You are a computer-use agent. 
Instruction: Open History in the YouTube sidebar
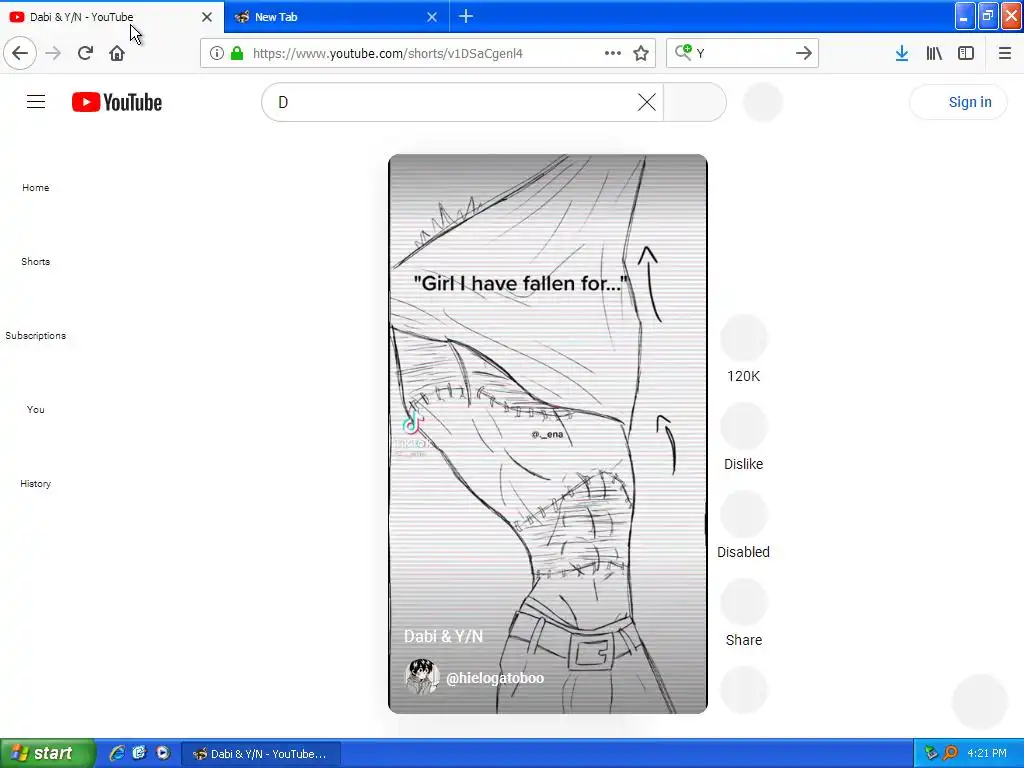[x=35, y=483]
